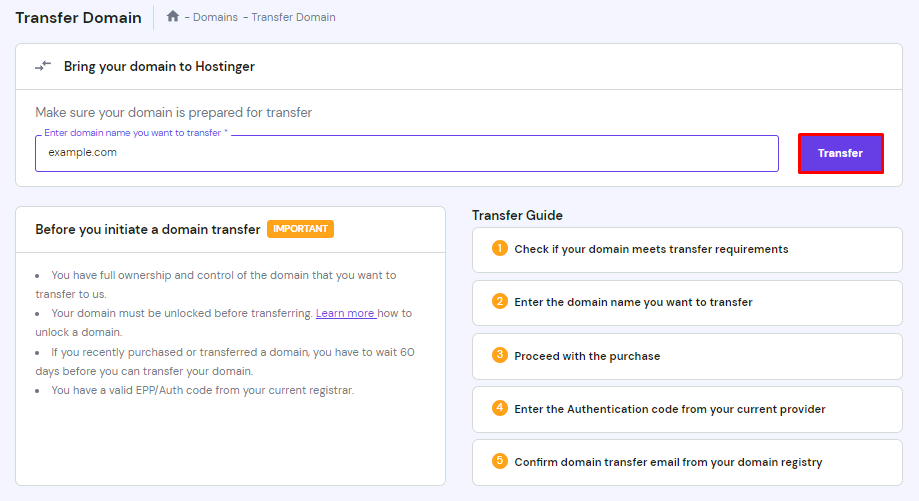The image size is (919, 501).
Task: Select Transfer Domain breadcrumb item
Action: pos(293,17)
